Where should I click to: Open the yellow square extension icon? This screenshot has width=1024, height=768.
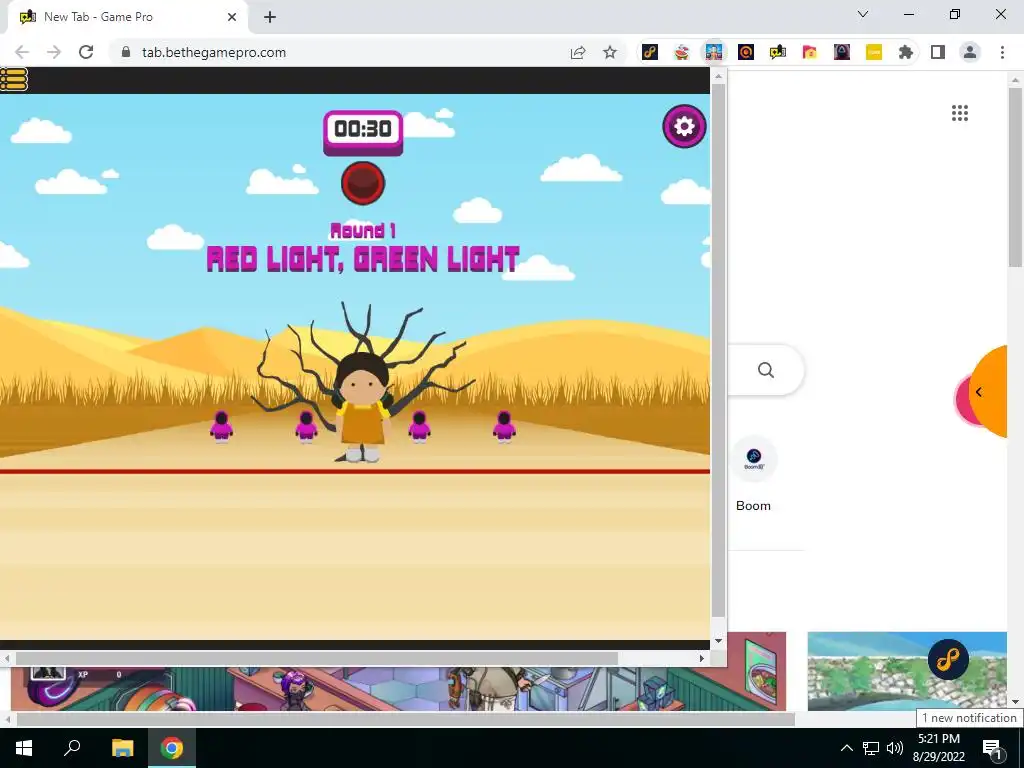click(874, 52)
